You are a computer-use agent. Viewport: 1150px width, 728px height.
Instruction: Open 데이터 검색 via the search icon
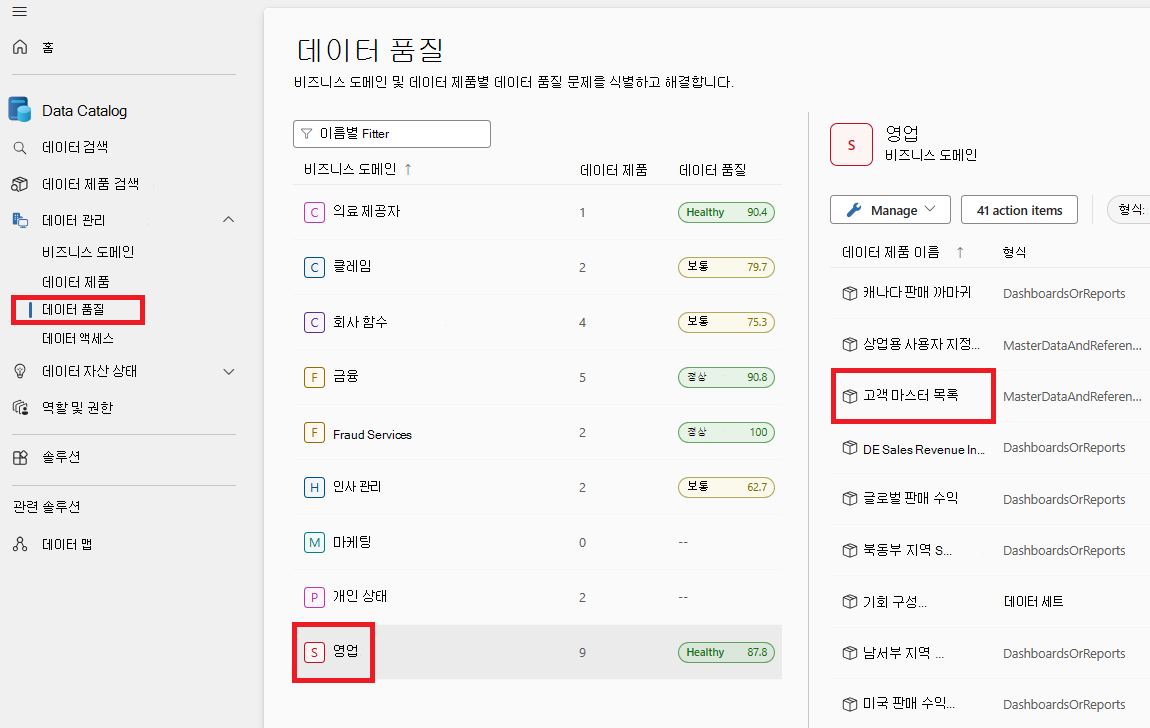coord(20,146)
